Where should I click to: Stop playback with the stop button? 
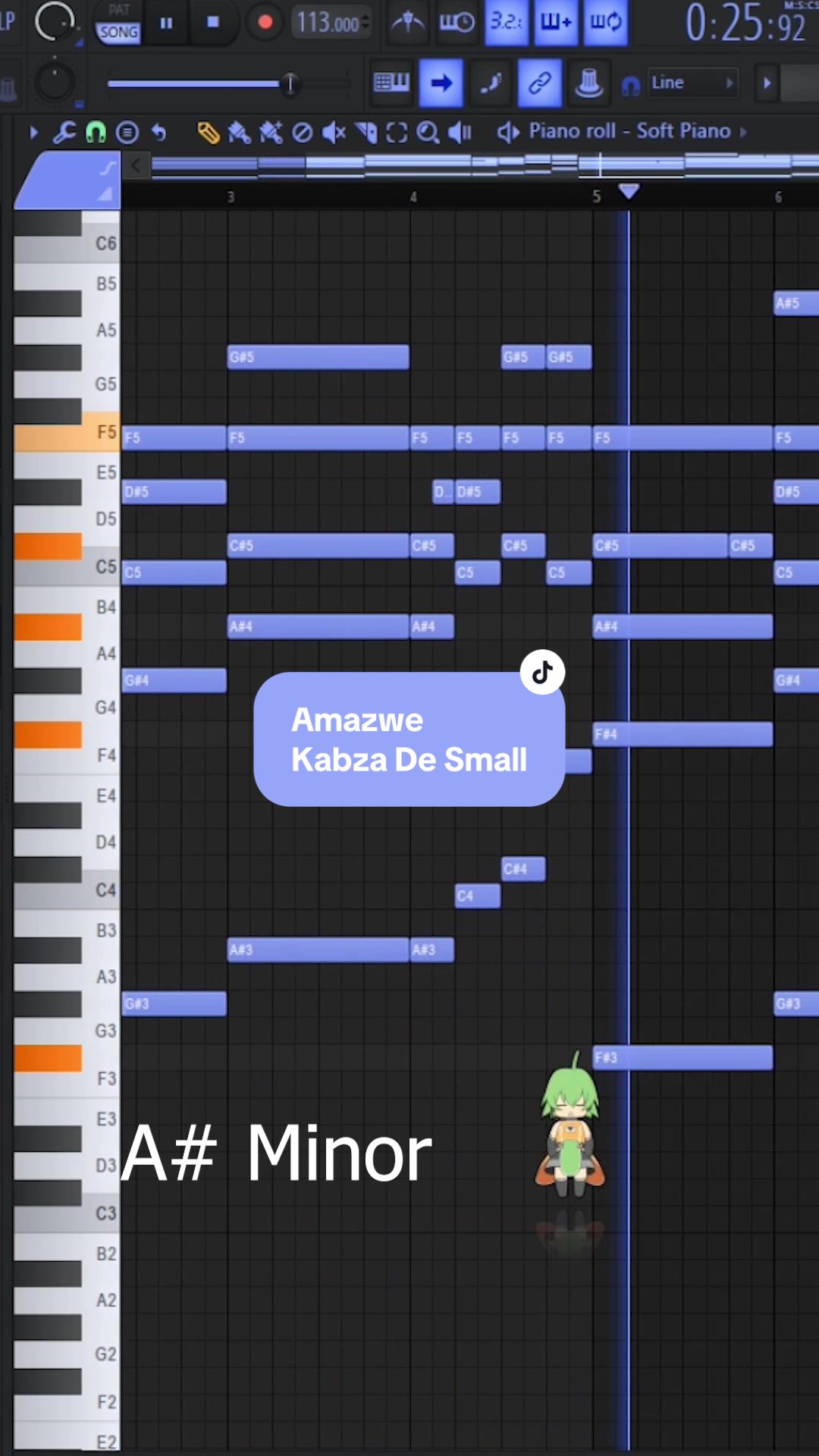coord(213,23)
